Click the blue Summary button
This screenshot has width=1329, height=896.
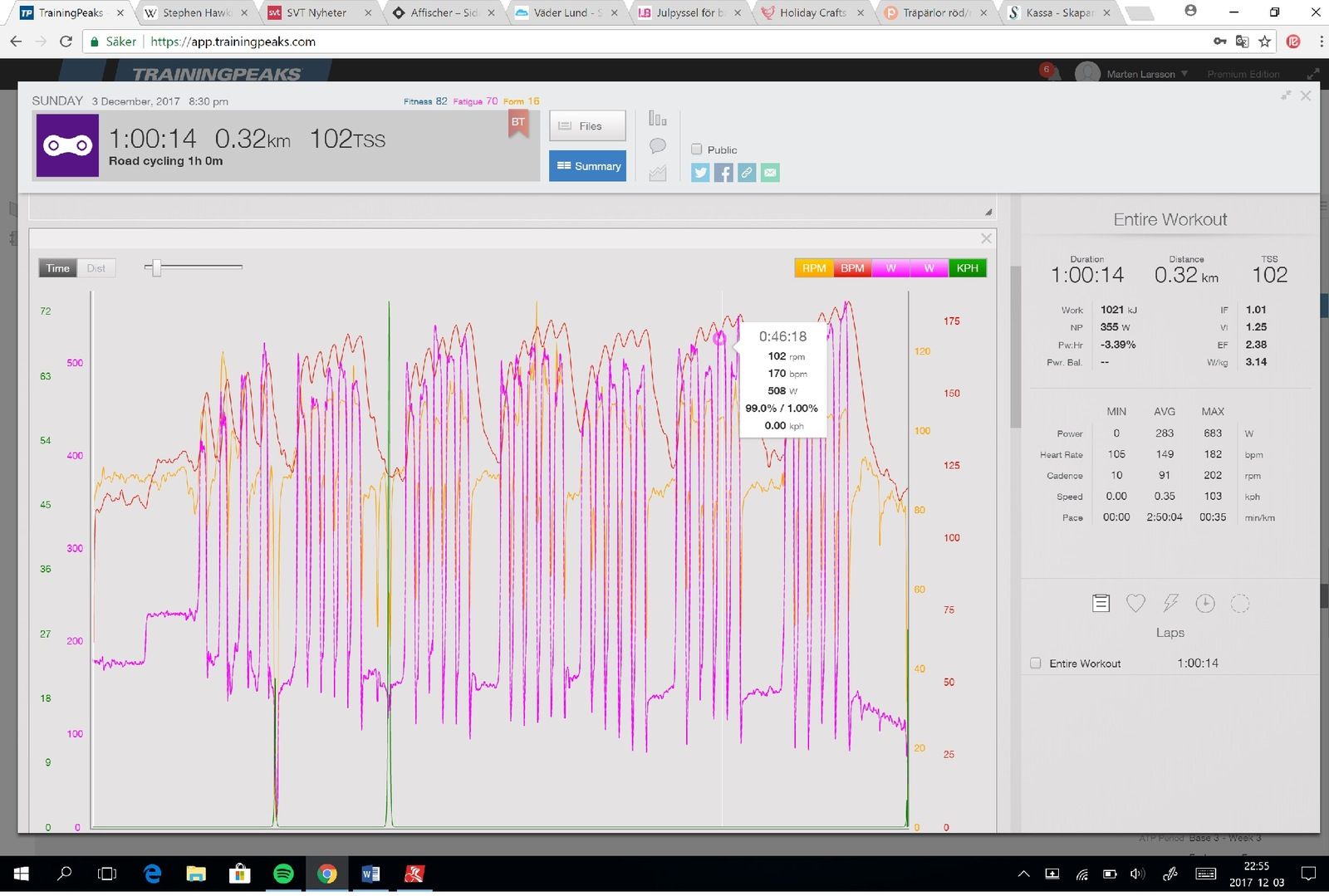587,166
